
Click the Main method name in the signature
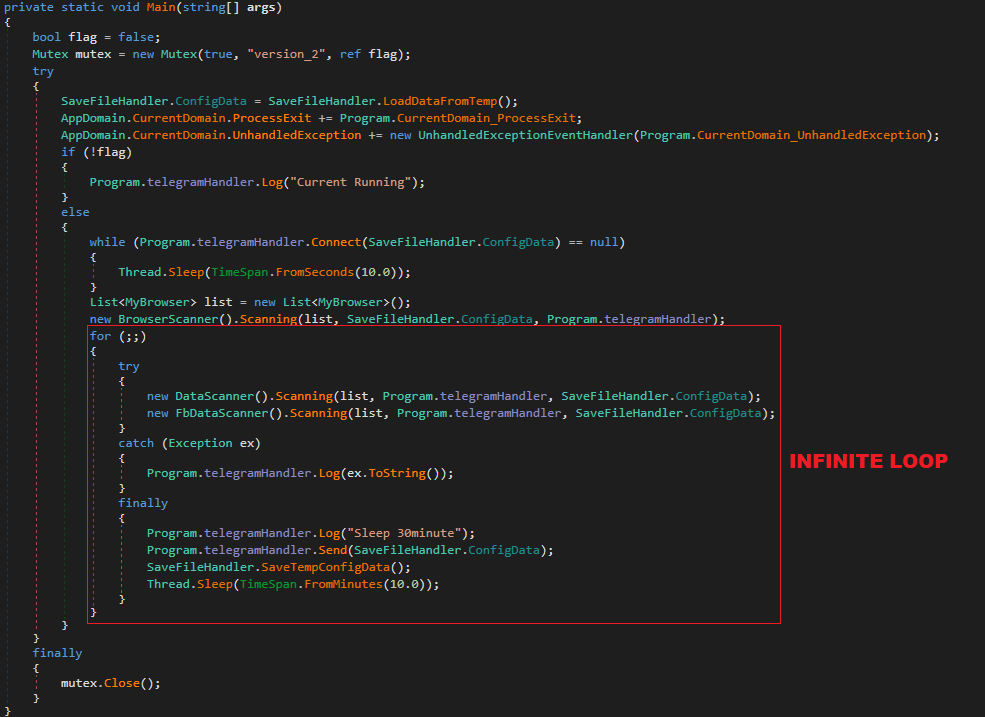(x=161, y=8)
